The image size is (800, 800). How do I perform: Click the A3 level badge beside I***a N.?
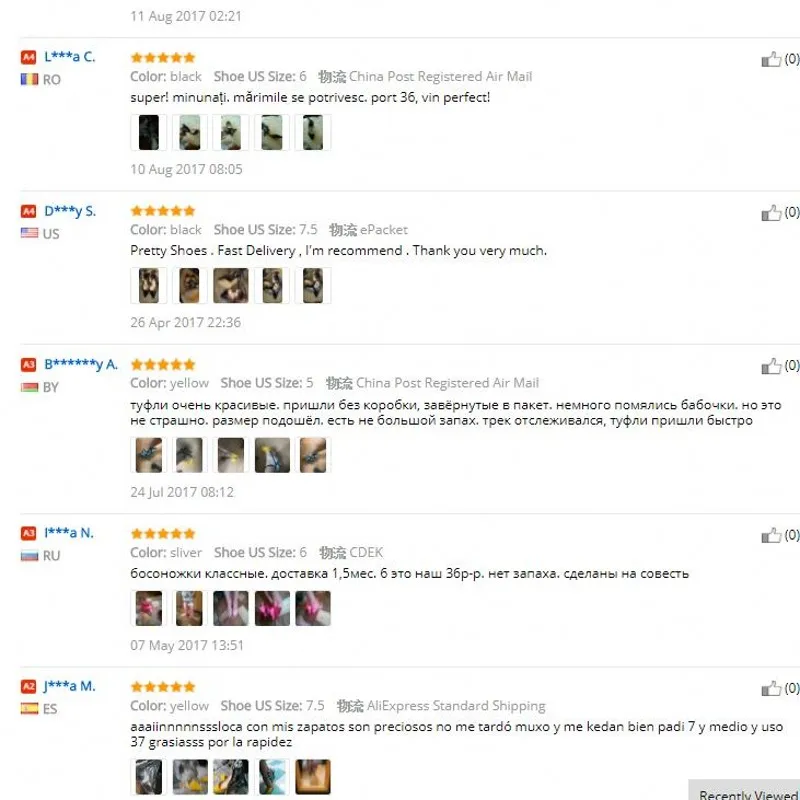click(29, 533)
